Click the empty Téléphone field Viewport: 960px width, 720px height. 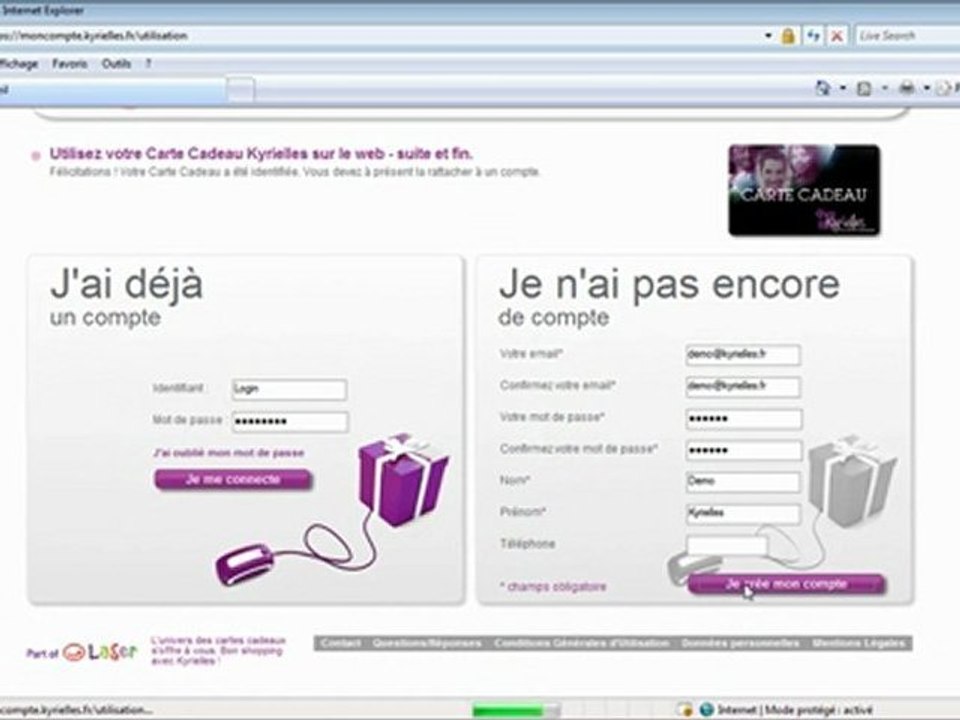[x=727, y=545]
